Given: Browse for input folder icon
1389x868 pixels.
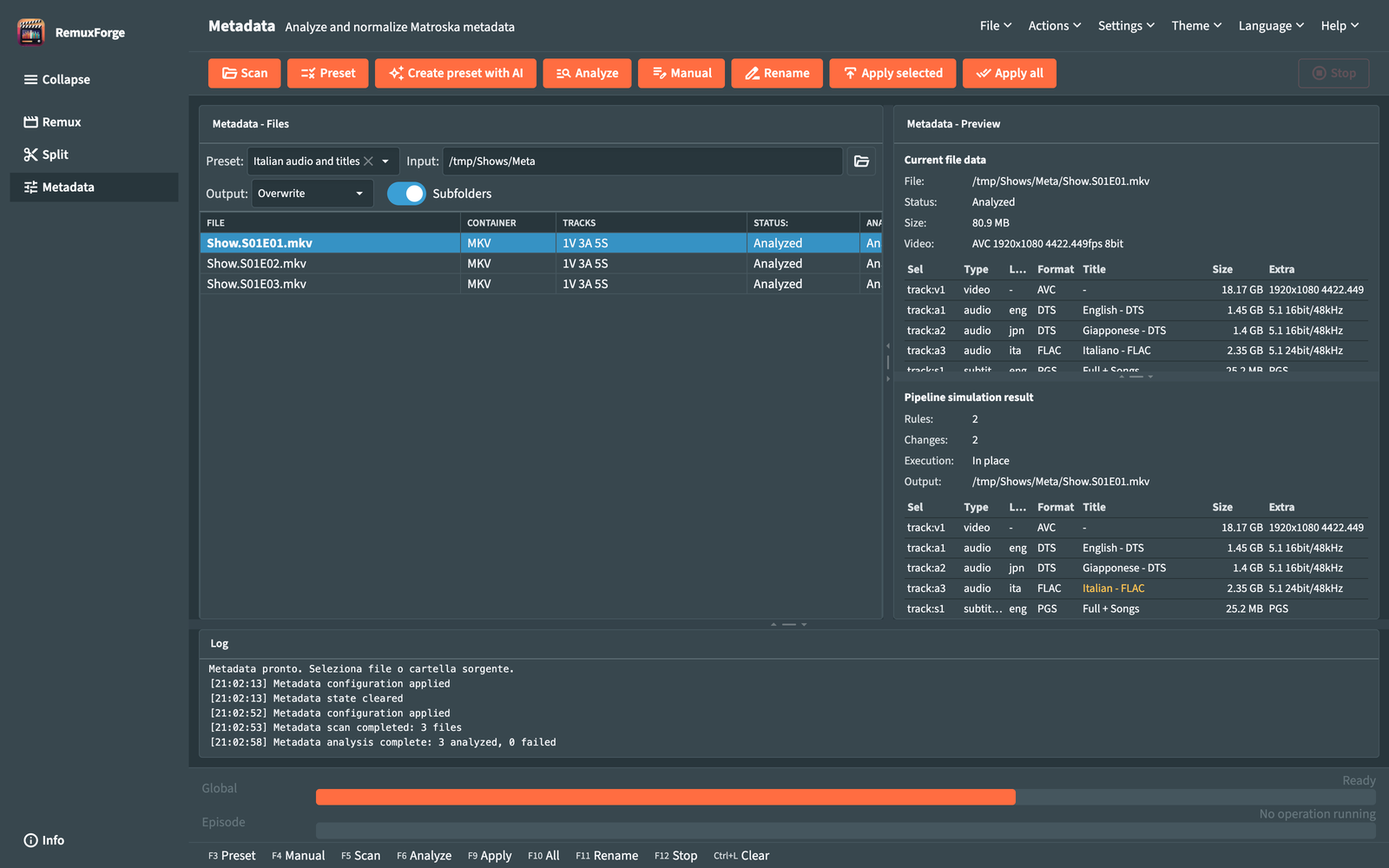Looking at the screenshot, I should pos(861,161).
